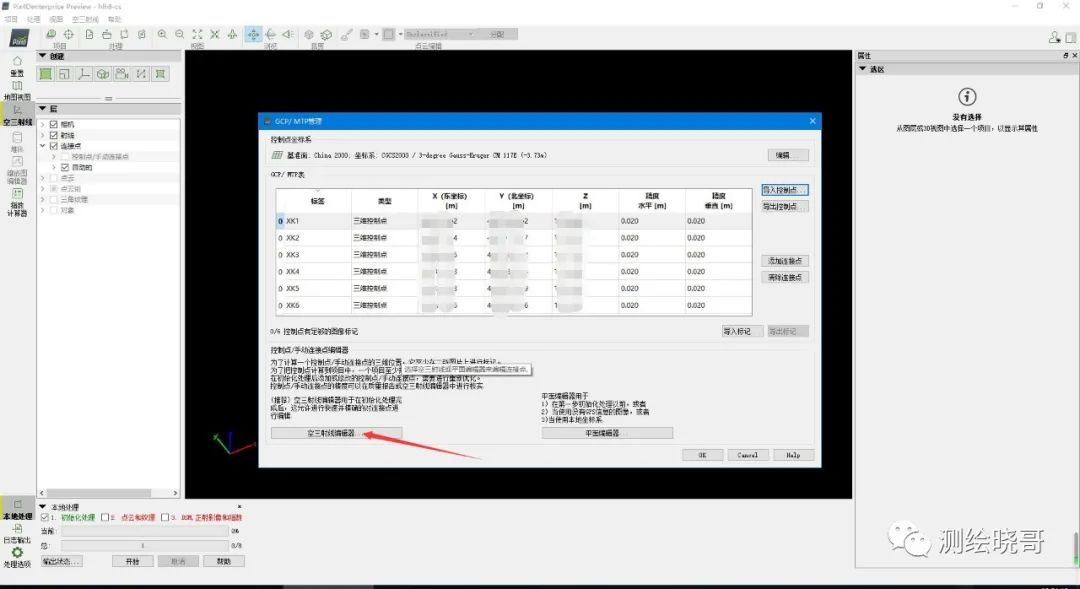Expand the Rays layer tree node
1080x589 pixels.
(x=43, y=135)
